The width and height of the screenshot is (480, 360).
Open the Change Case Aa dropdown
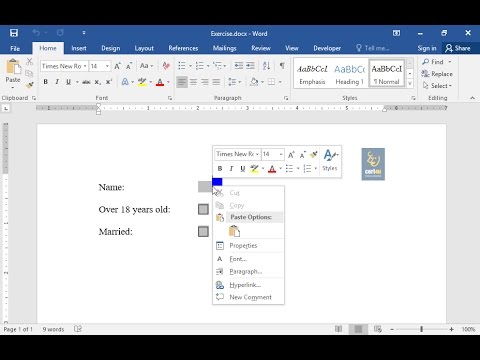(x=147, y=66)
